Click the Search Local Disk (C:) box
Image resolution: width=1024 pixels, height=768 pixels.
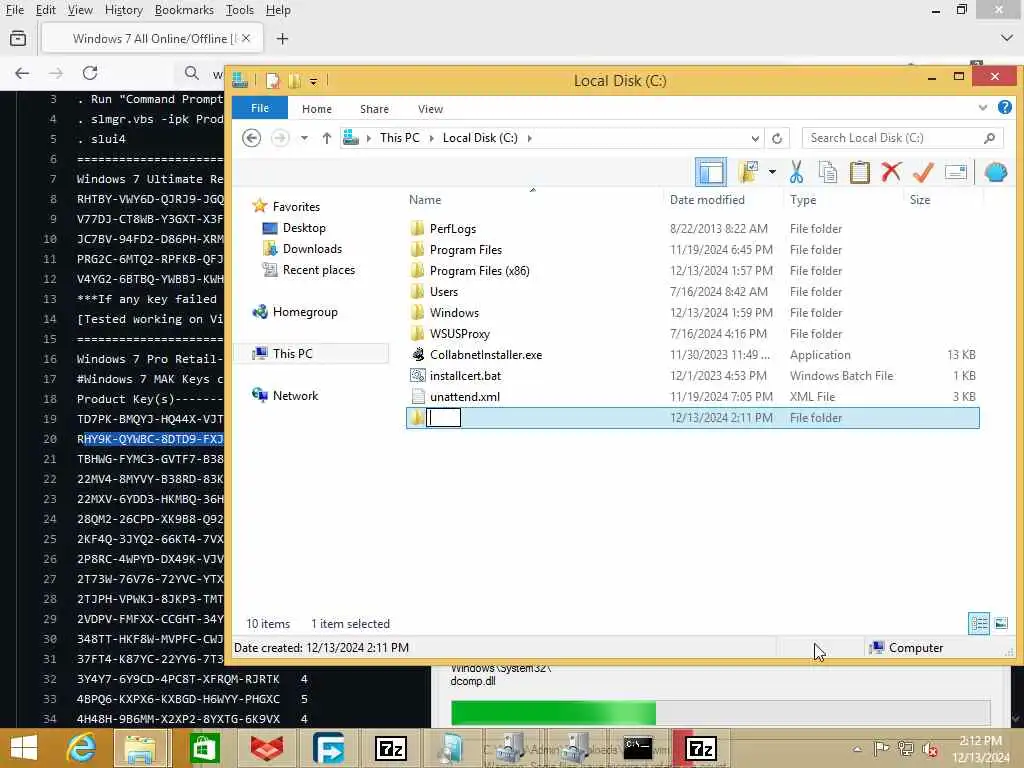pyautogui.click(x=902, y=138)
